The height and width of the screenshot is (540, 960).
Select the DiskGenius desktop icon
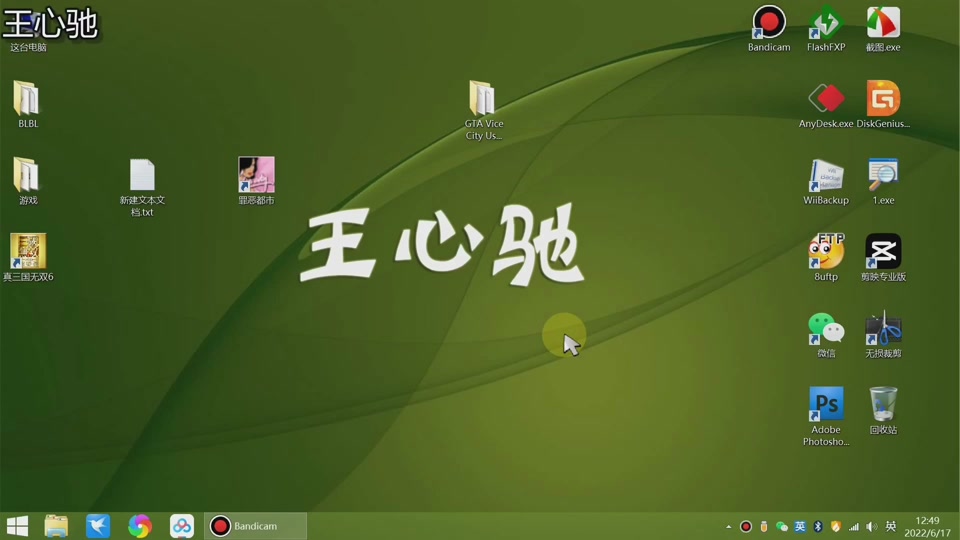click(x=883, y=104)
